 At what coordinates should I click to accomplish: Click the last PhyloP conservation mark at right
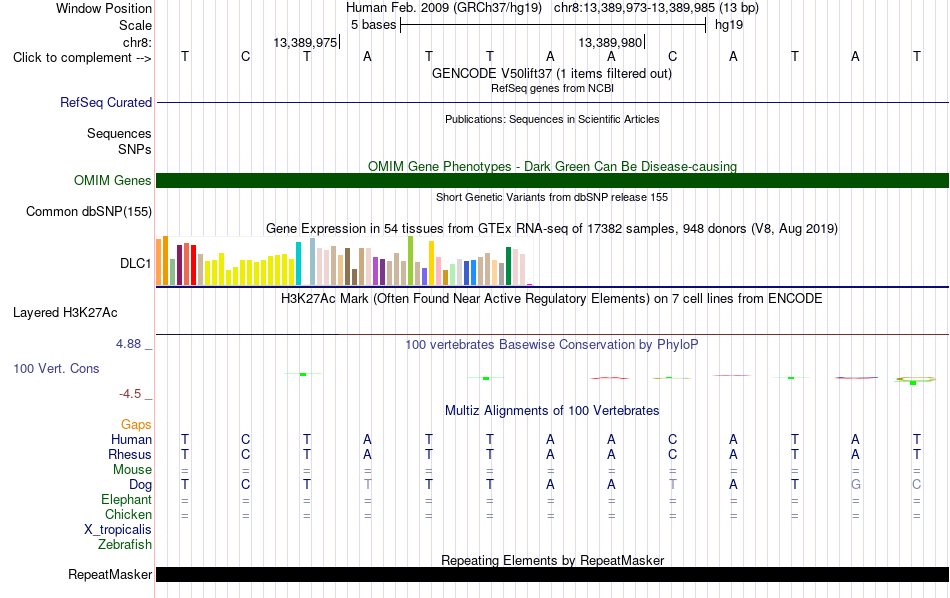coord(915,380)
